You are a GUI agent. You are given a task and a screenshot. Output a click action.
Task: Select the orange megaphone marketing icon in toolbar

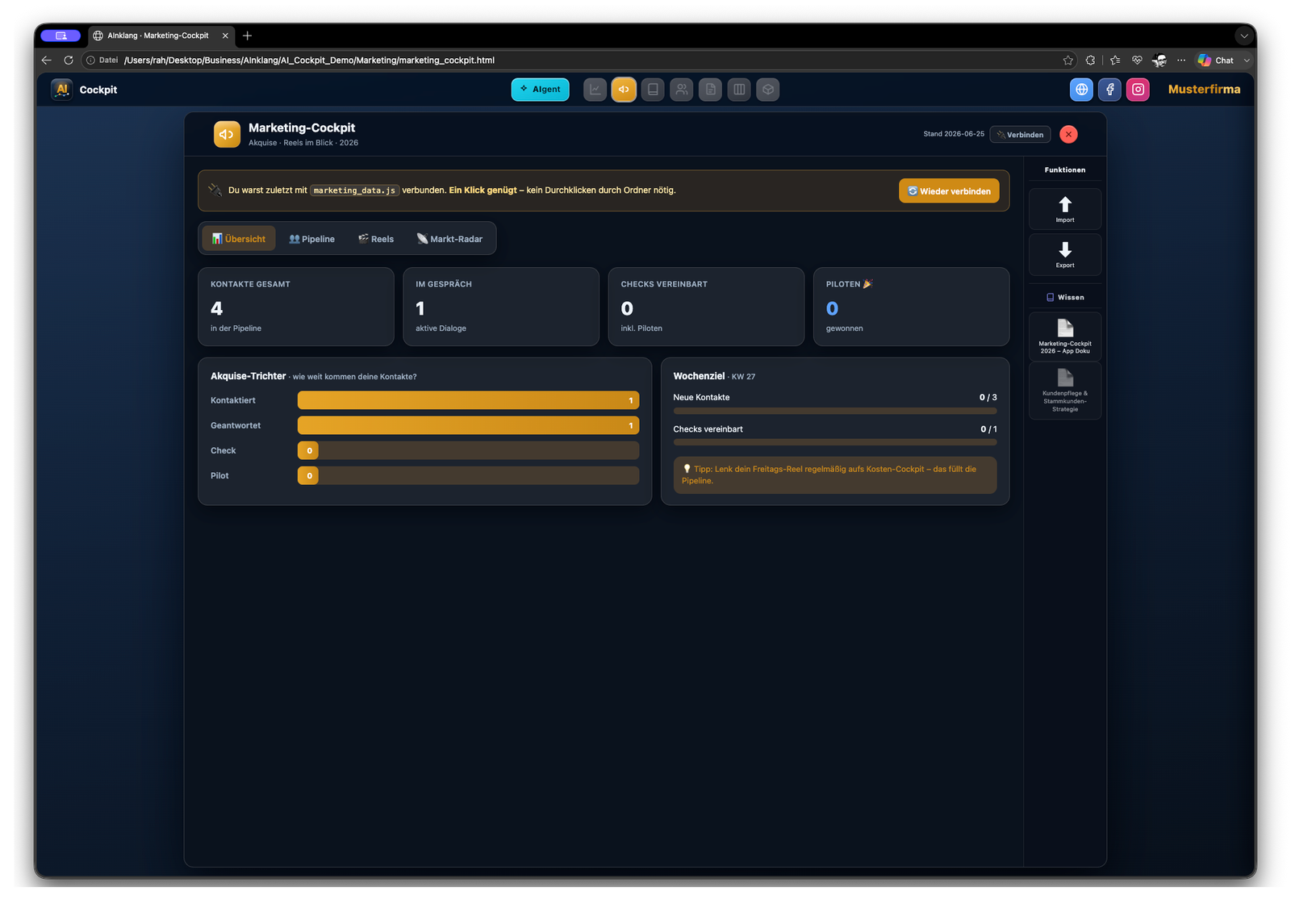pos(624,90)
